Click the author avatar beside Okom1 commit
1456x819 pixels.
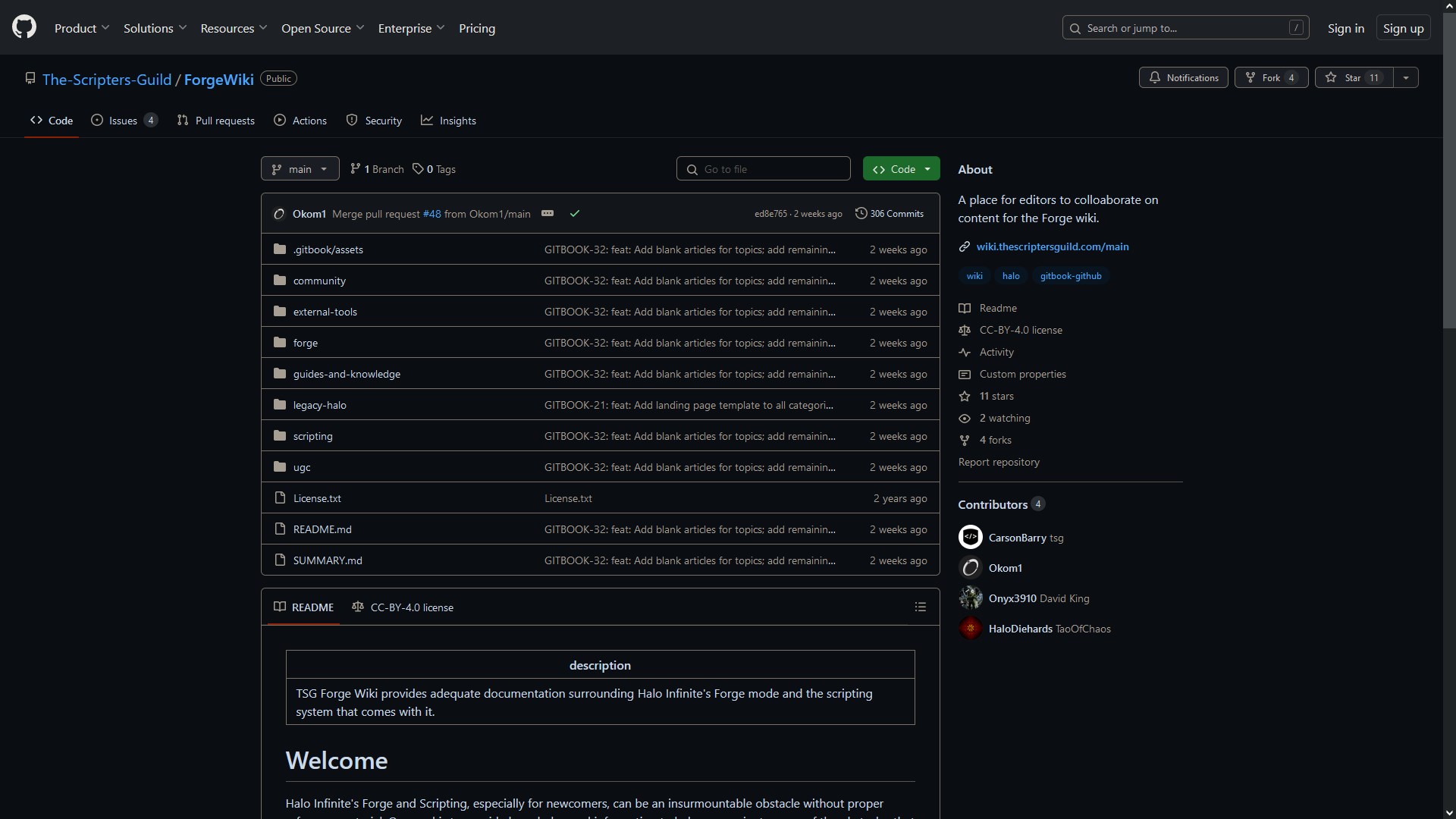279,214
